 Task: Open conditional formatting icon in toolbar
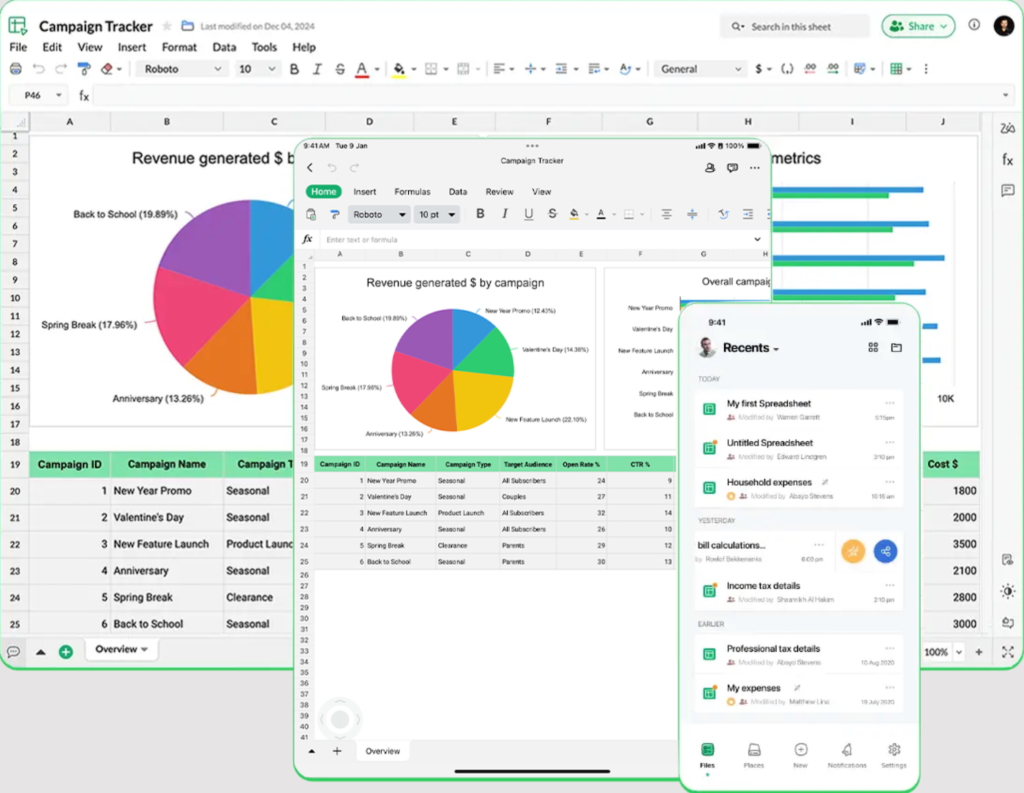[858, 69]
